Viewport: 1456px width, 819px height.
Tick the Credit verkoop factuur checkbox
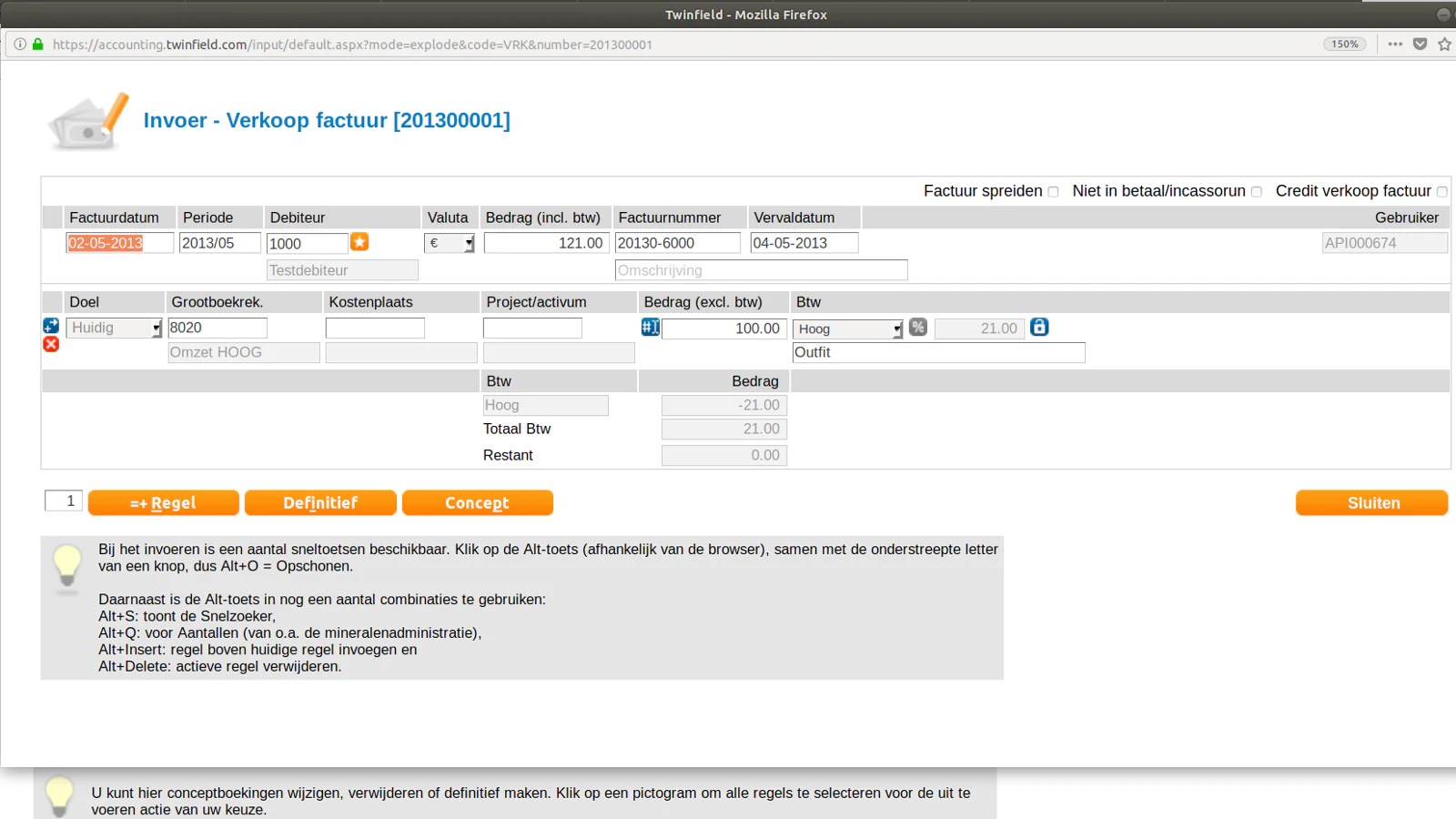click(x=1441, y=192)
